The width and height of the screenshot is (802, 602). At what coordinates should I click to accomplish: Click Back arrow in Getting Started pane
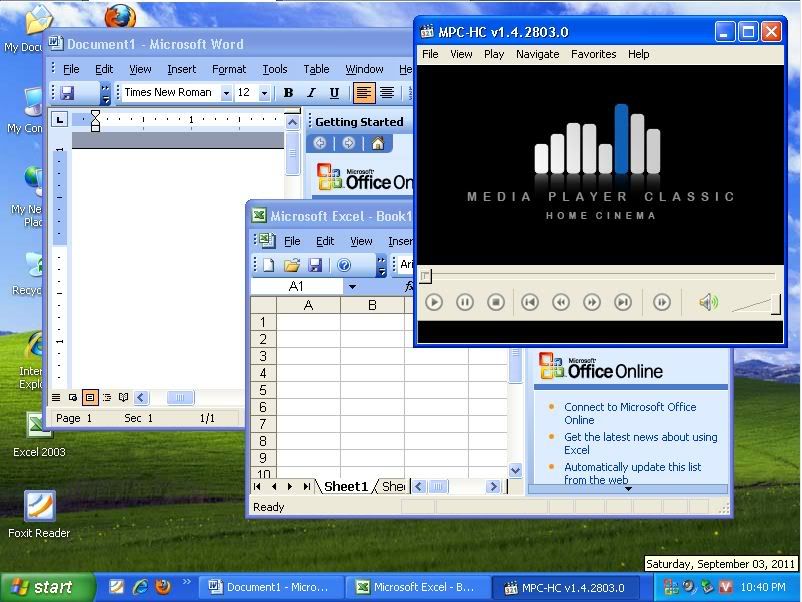[x=320, y=143]
